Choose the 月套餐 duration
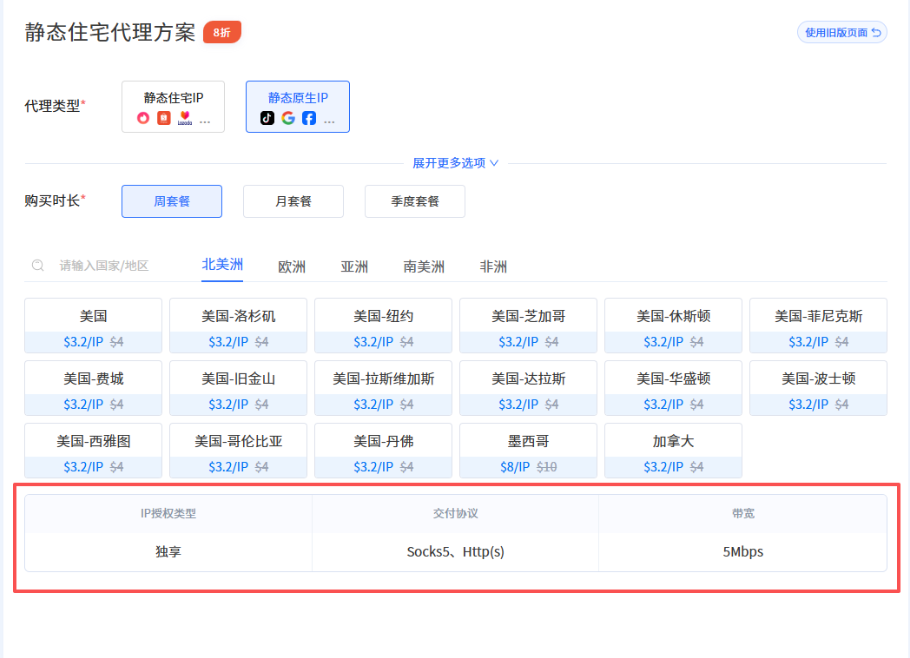Image resolution: width=910 pixels, height=658 pixels. (x=293, y=201)
